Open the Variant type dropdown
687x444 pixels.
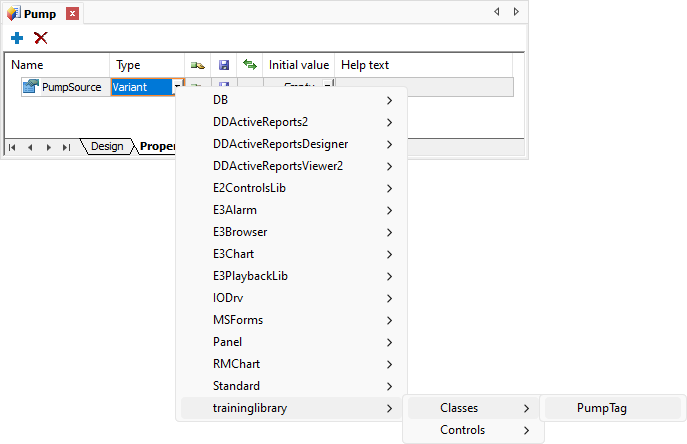(x=178, y=87)
